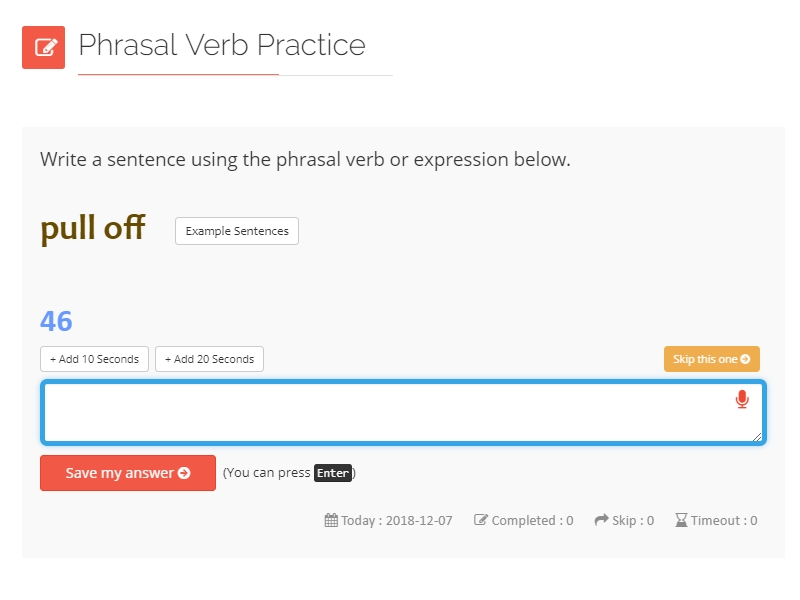
Task: Click the hourglass icon beside Timeout count
Action: [x=681, y=520]
